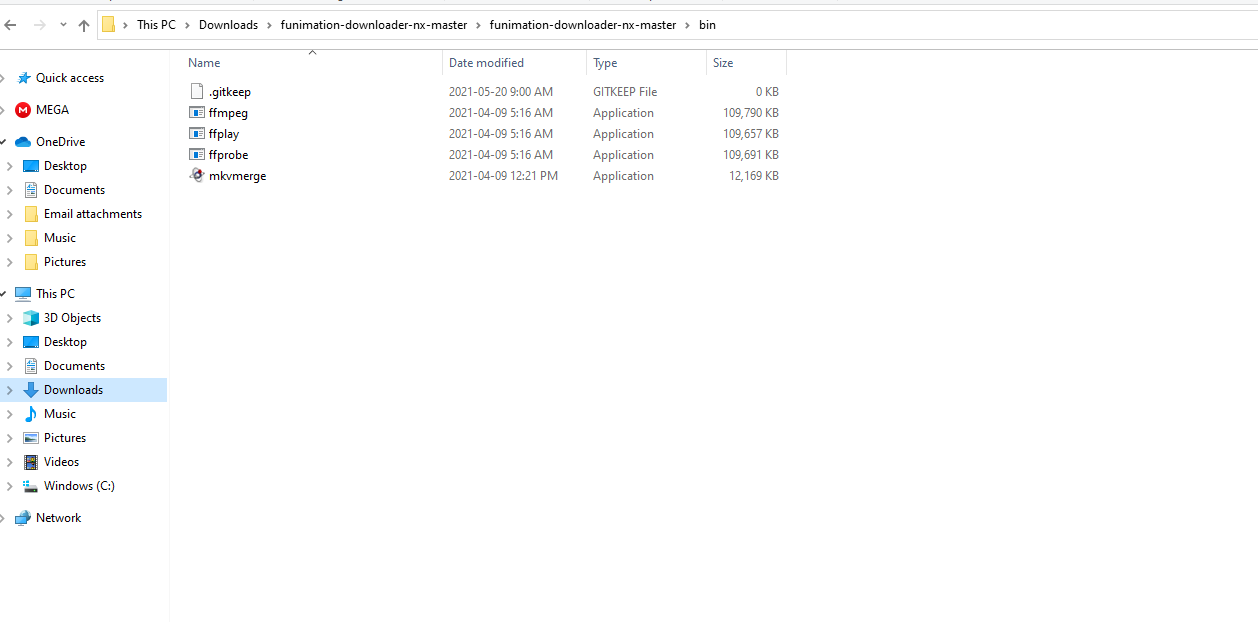This screenshot has width=1258, height=622.
Task: Select the ffplay file row
Action: (x=485, y=134)
